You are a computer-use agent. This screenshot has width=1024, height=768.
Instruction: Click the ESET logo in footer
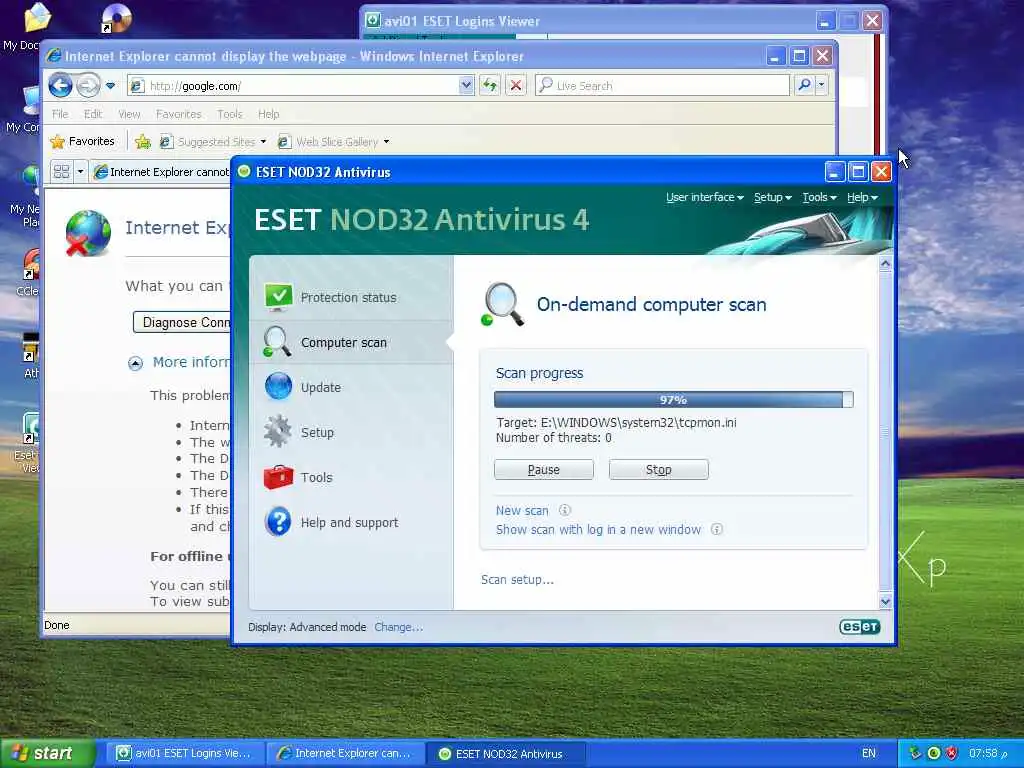(x=859, y=627)
